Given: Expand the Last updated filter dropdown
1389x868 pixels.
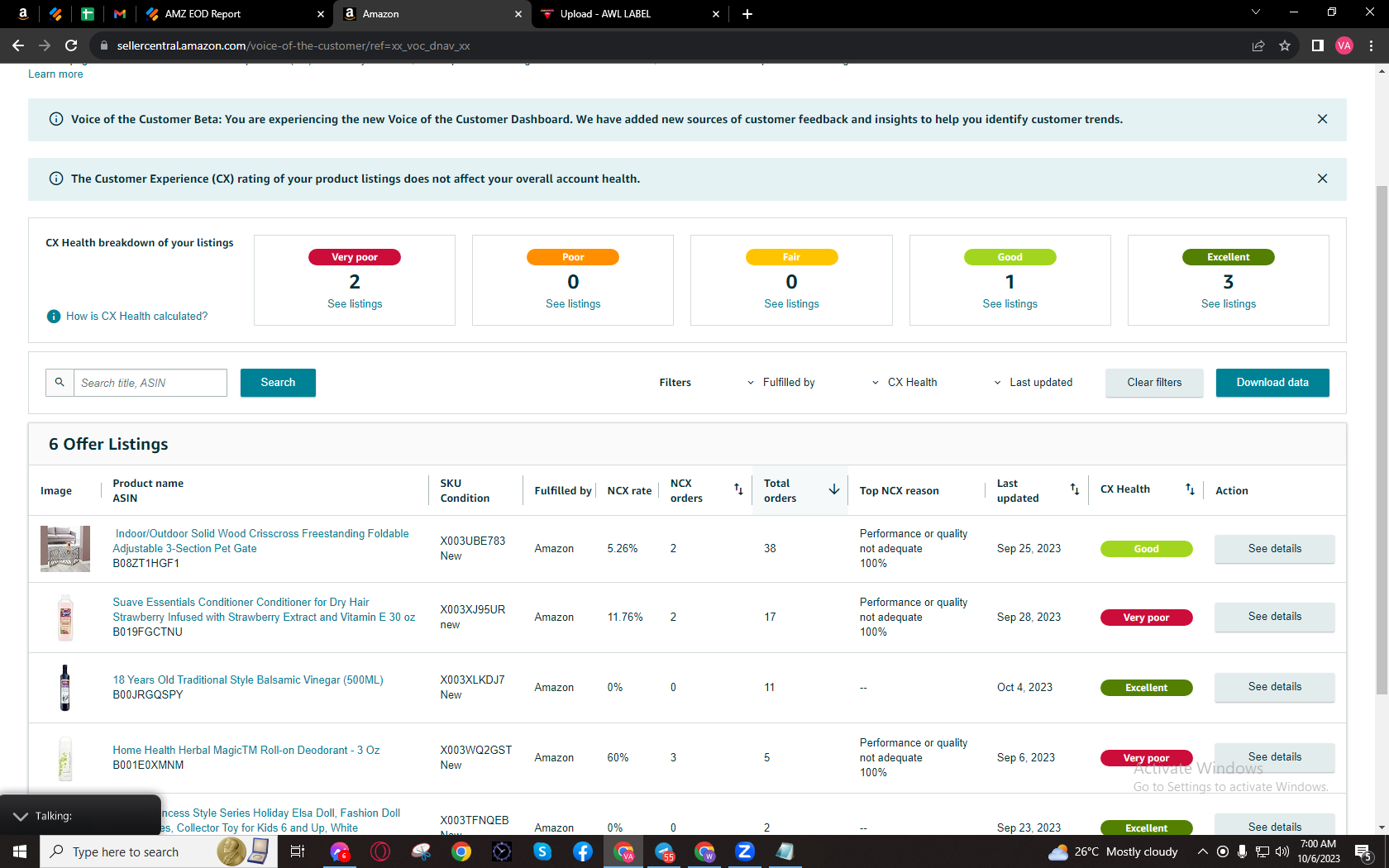Looking at the screenshot, I should point(1033,383).
